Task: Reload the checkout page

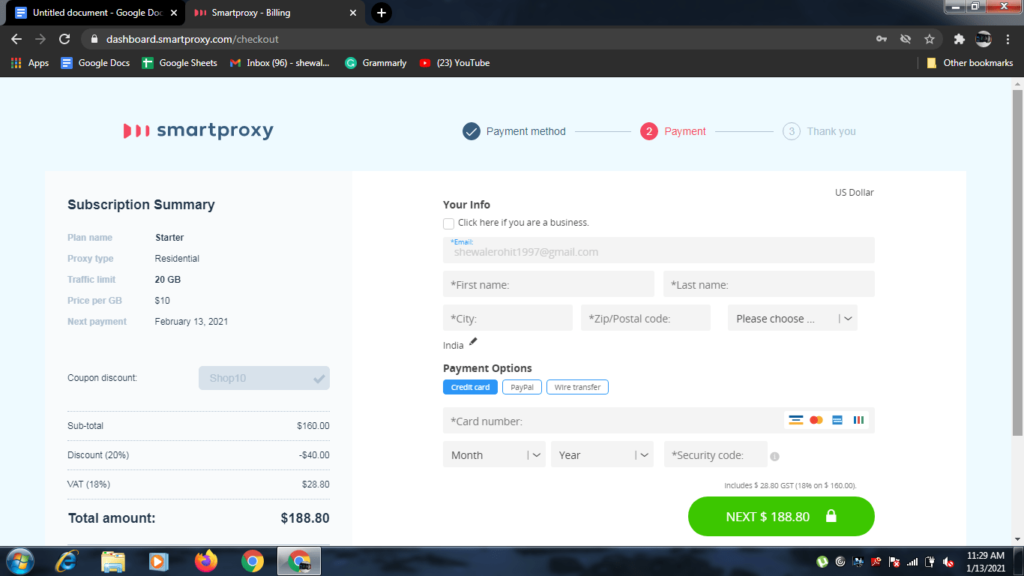Action: tap(64, 39)
